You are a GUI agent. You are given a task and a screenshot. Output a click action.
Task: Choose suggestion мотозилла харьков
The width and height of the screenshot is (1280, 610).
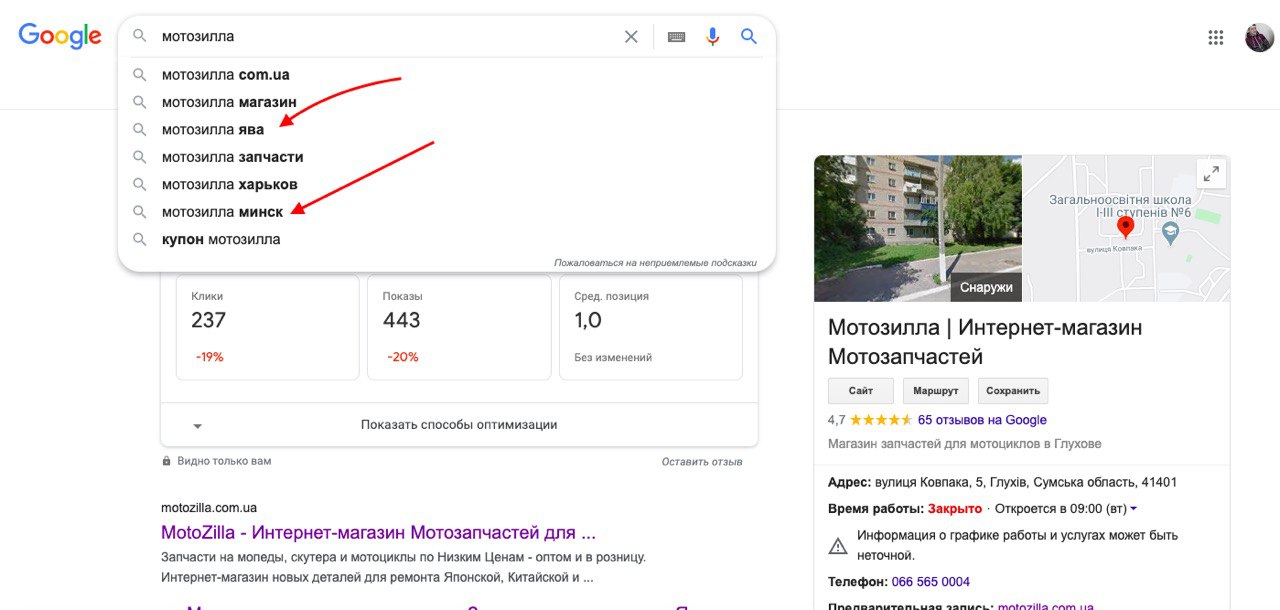tap(446, 184)
